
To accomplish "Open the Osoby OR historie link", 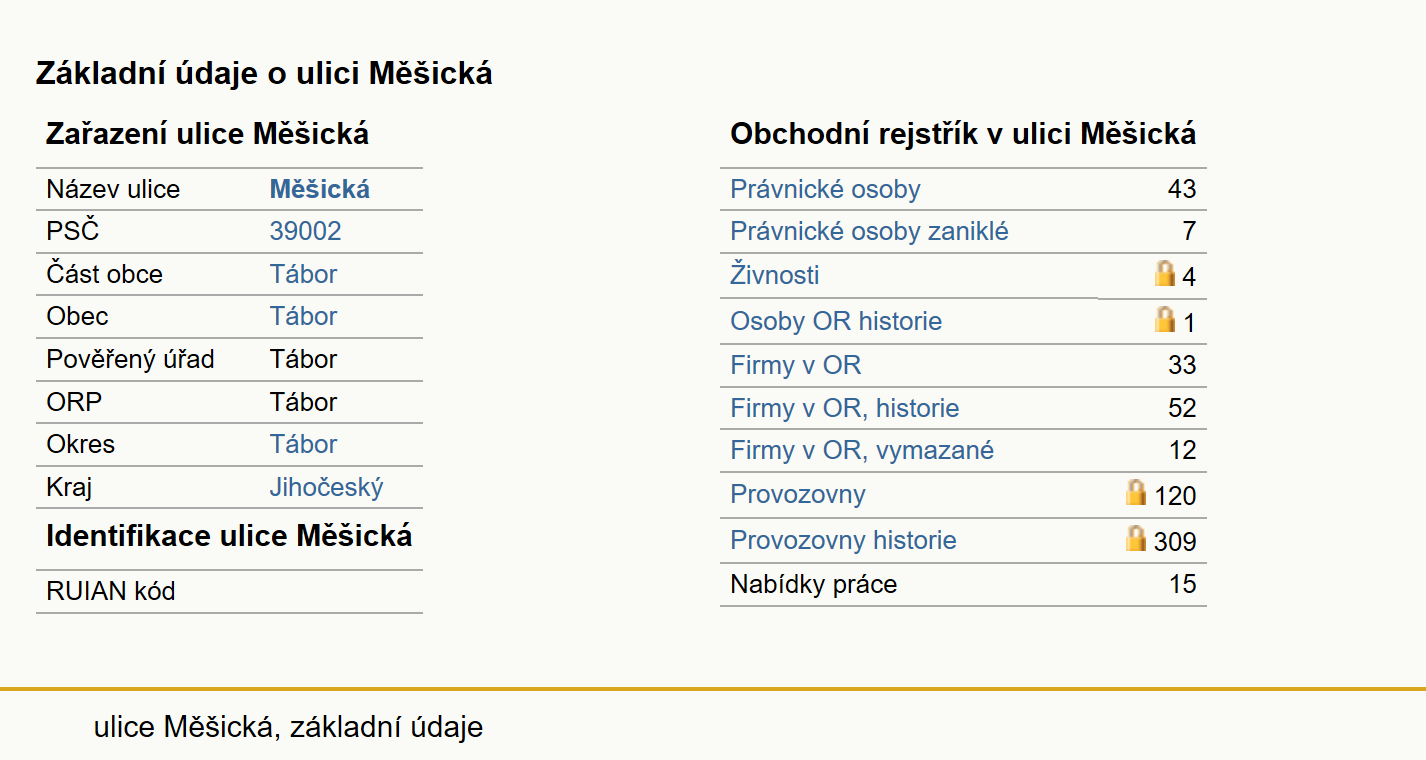I will click(x=836, y=321).
